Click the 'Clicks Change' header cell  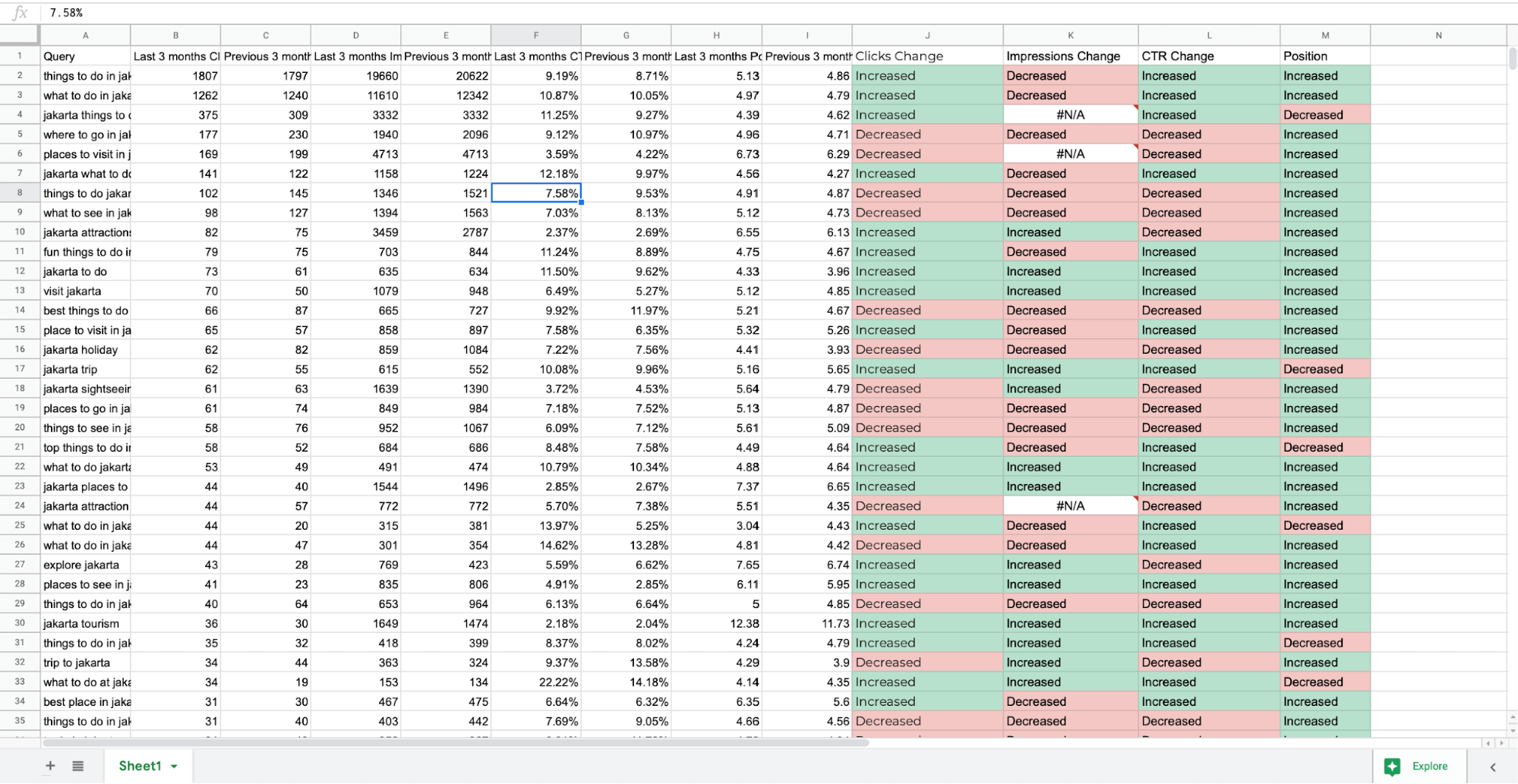[x=927, y=56]
